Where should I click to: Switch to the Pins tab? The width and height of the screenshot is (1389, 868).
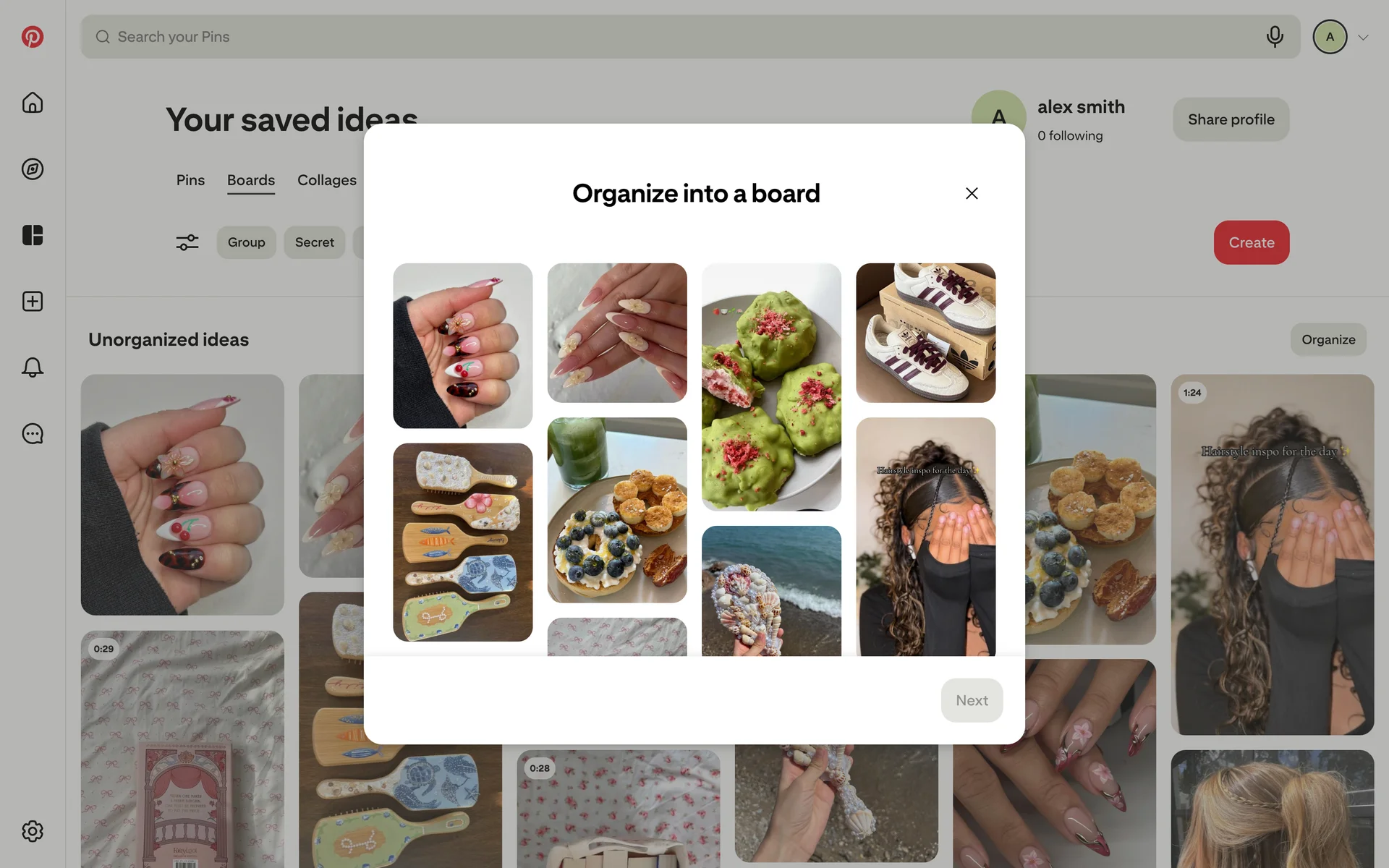pos(190,180)
